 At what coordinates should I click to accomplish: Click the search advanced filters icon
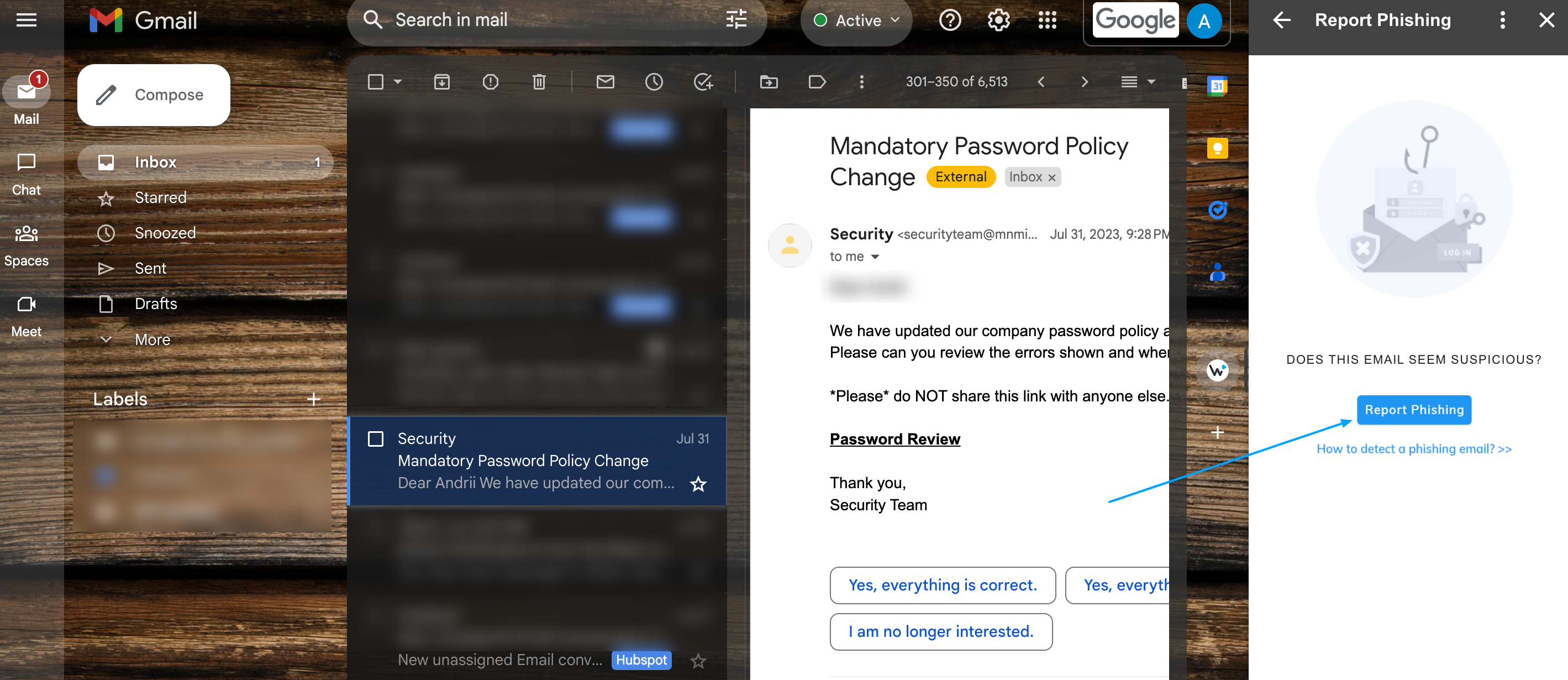pos(737,19)
